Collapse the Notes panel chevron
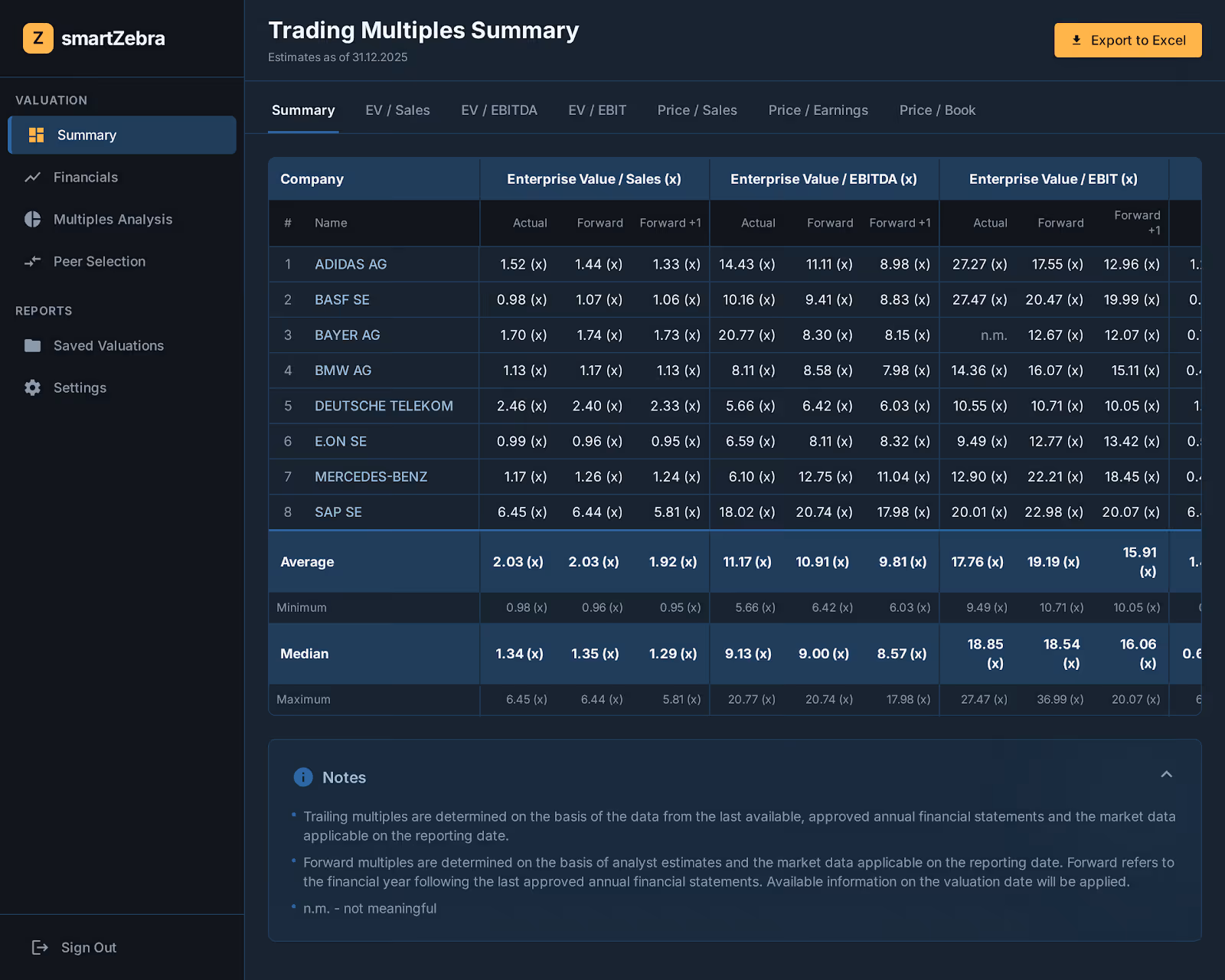This screenshot has width=1225, height=980. click(x=1166, y=775)
